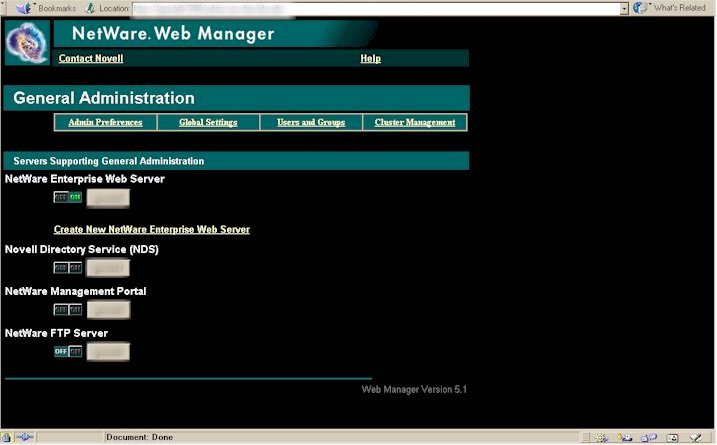Expand the Location bar history dropdown

(x=625, y=8)
